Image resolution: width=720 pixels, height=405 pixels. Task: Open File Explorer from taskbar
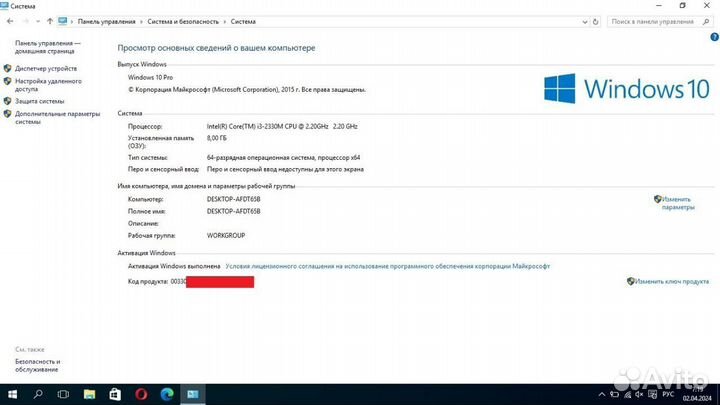(x=89, y=394)
